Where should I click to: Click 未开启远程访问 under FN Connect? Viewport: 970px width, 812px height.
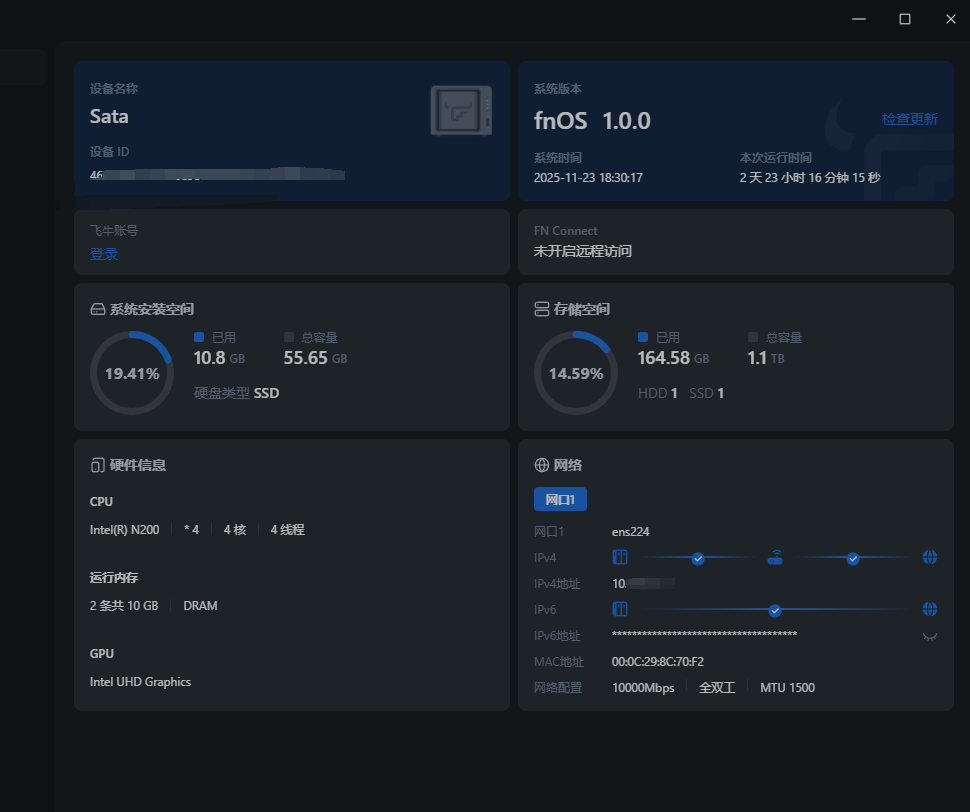pyautogui.click(x=583, y=251)
